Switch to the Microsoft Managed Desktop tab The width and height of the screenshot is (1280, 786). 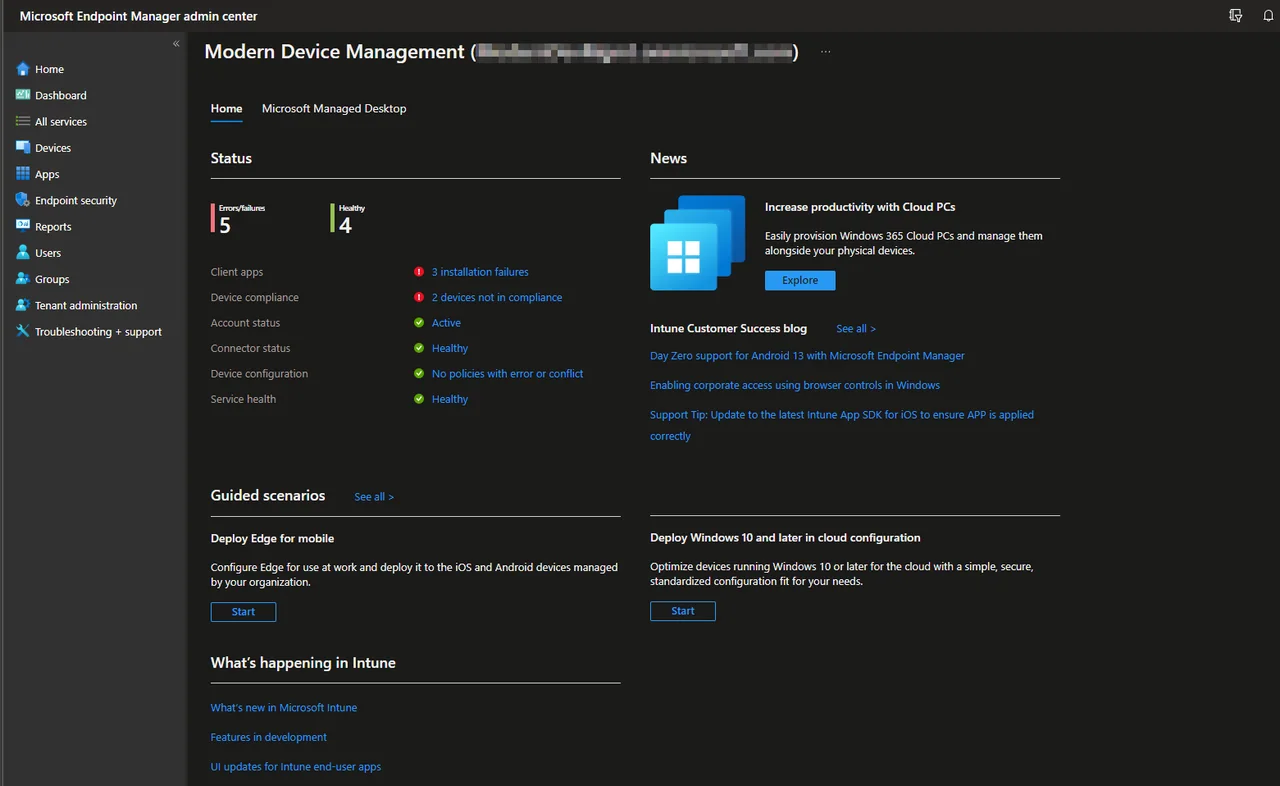[334, 108]
